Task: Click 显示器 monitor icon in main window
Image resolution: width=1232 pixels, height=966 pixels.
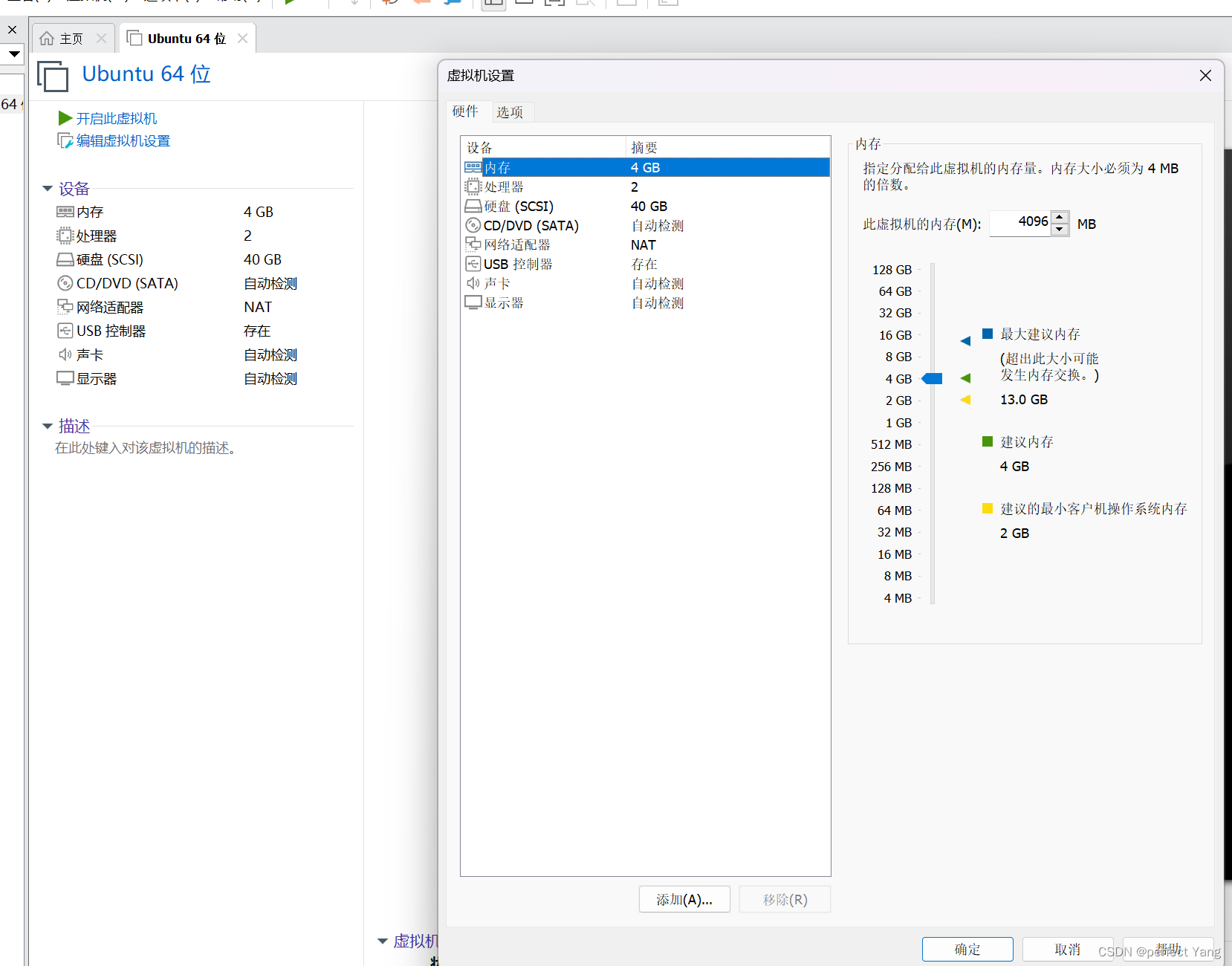Action: tap(65, 378)
